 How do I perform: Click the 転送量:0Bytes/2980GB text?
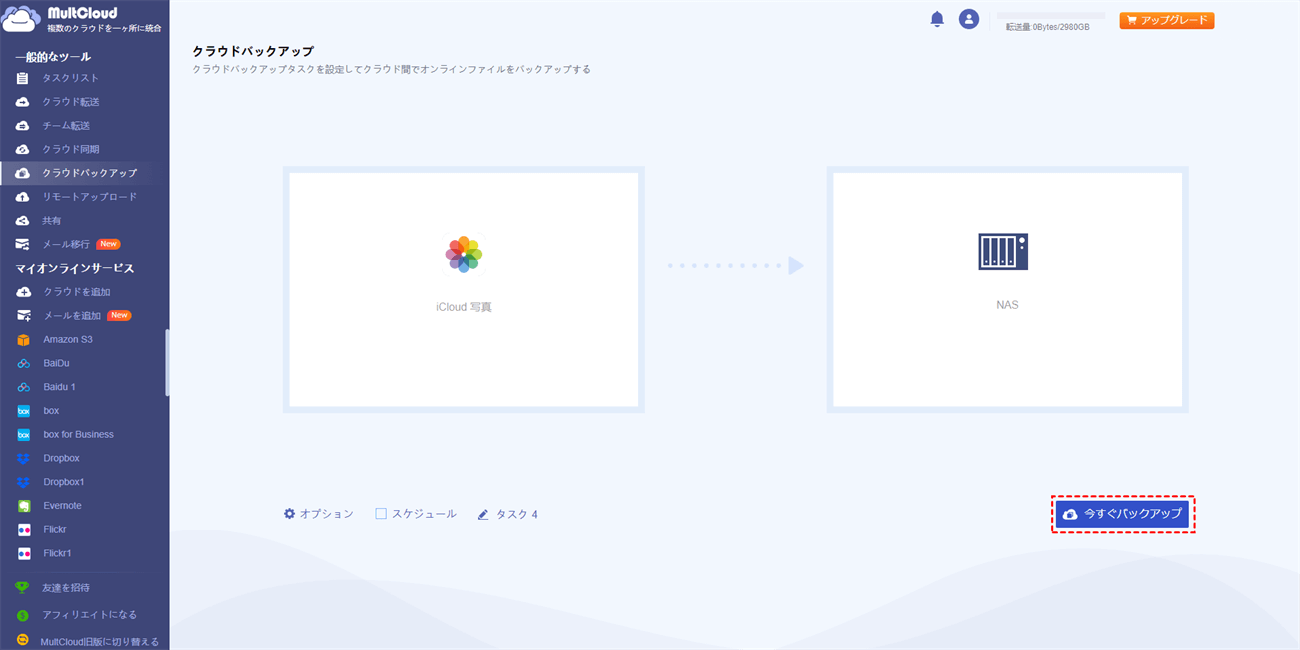pyautogui.click(x=1047, y=27)
